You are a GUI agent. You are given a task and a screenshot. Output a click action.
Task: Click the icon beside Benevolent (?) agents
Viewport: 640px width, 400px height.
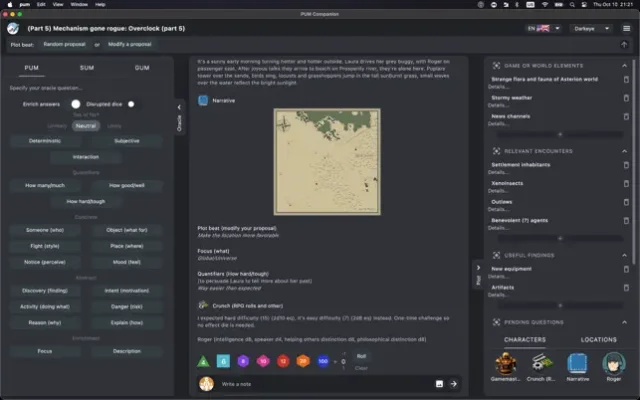point(626,220)
